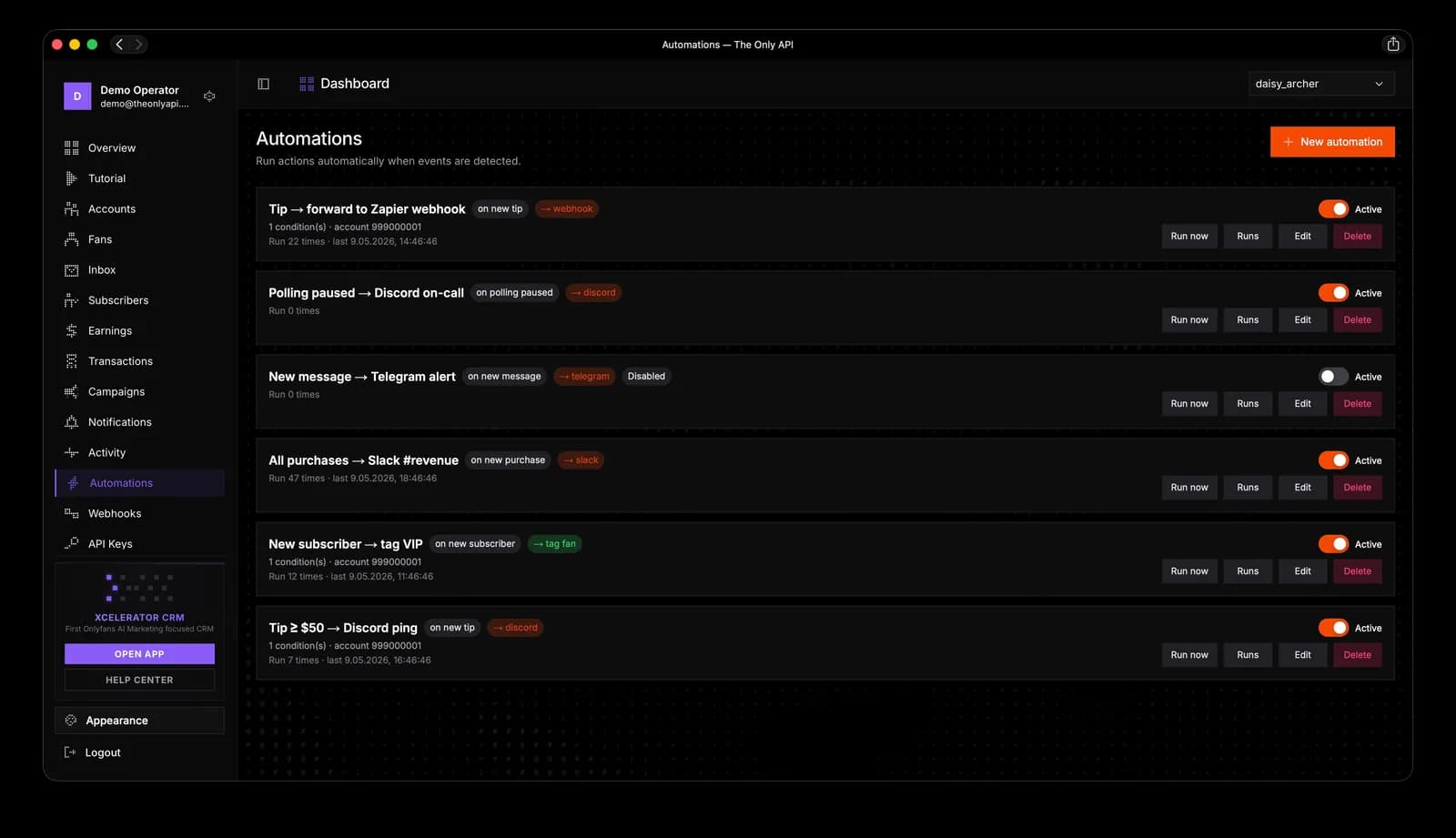The image size is (1456, 838).
Task: Click the Earnings dollar icon
Action: pos(71,331)
